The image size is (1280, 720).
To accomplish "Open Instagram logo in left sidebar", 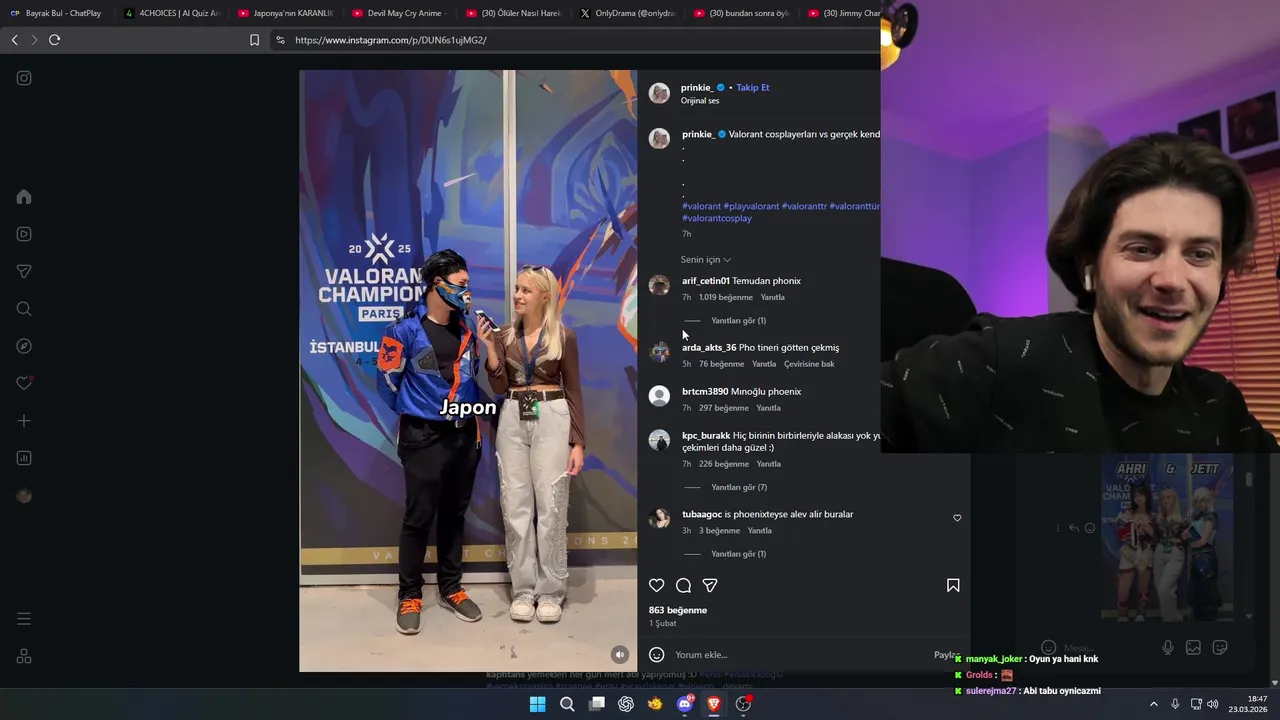I will [24, 78].
